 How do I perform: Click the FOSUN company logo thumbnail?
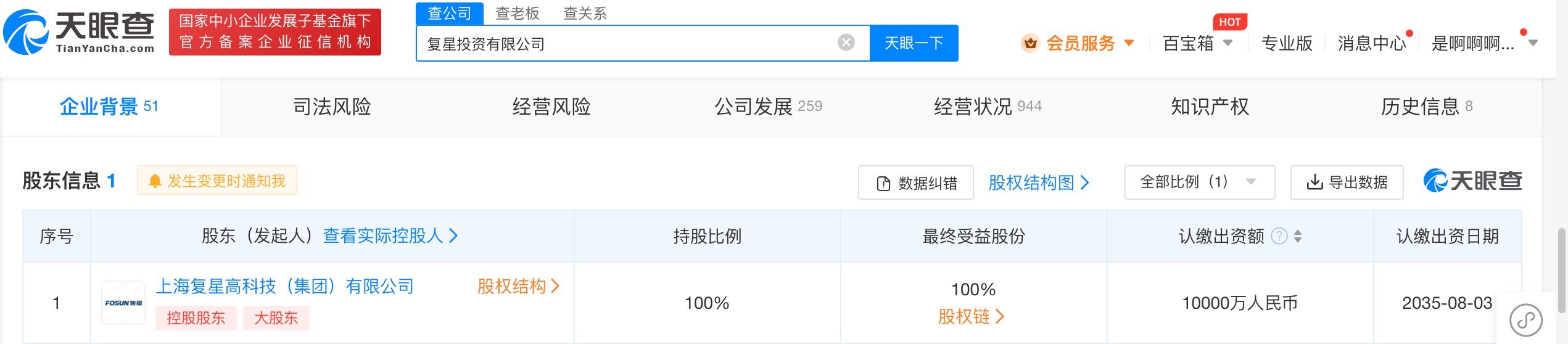(x=123, y=303)
